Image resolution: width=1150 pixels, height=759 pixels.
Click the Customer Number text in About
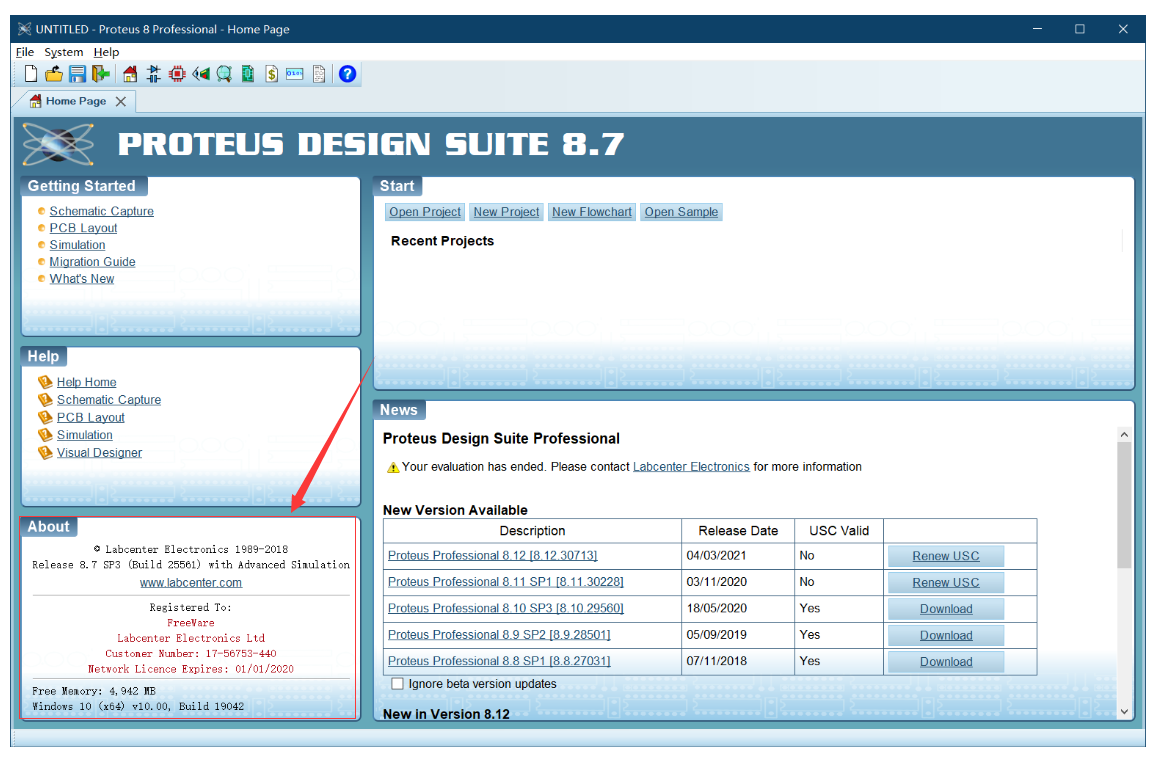click(191, 653)
